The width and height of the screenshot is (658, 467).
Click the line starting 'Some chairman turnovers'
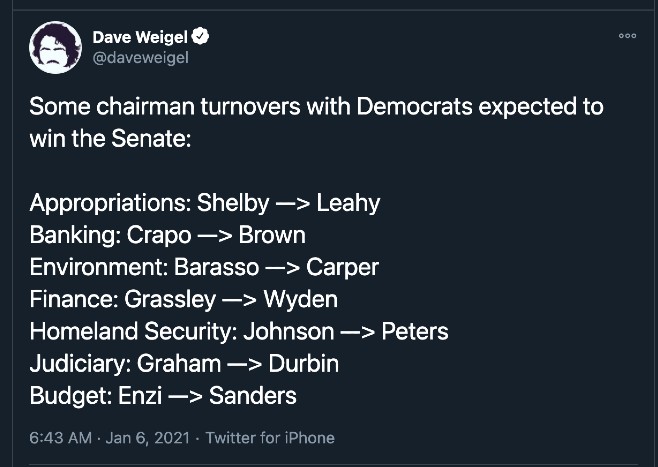[316, 107]
